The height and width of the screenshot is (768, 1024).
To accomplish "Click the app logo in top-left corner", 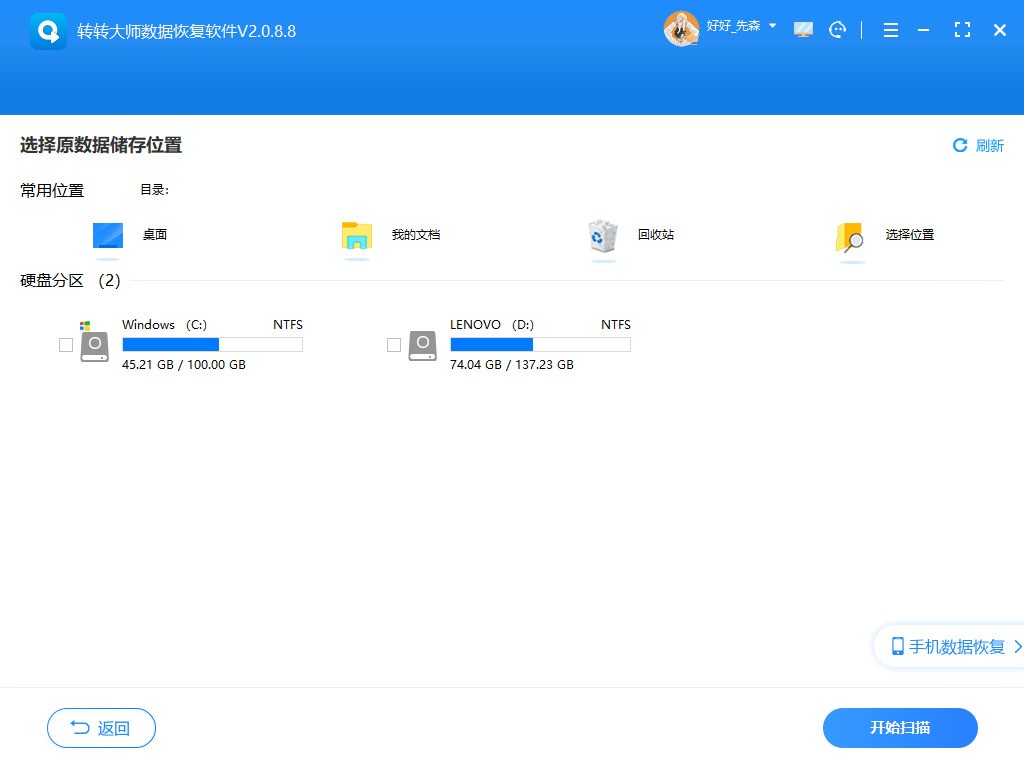I will coord(47,30).
